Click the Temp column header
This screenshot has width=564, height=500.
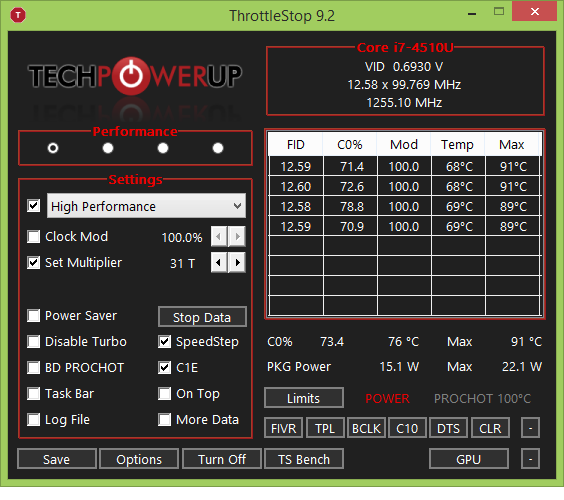pos(458,145)
